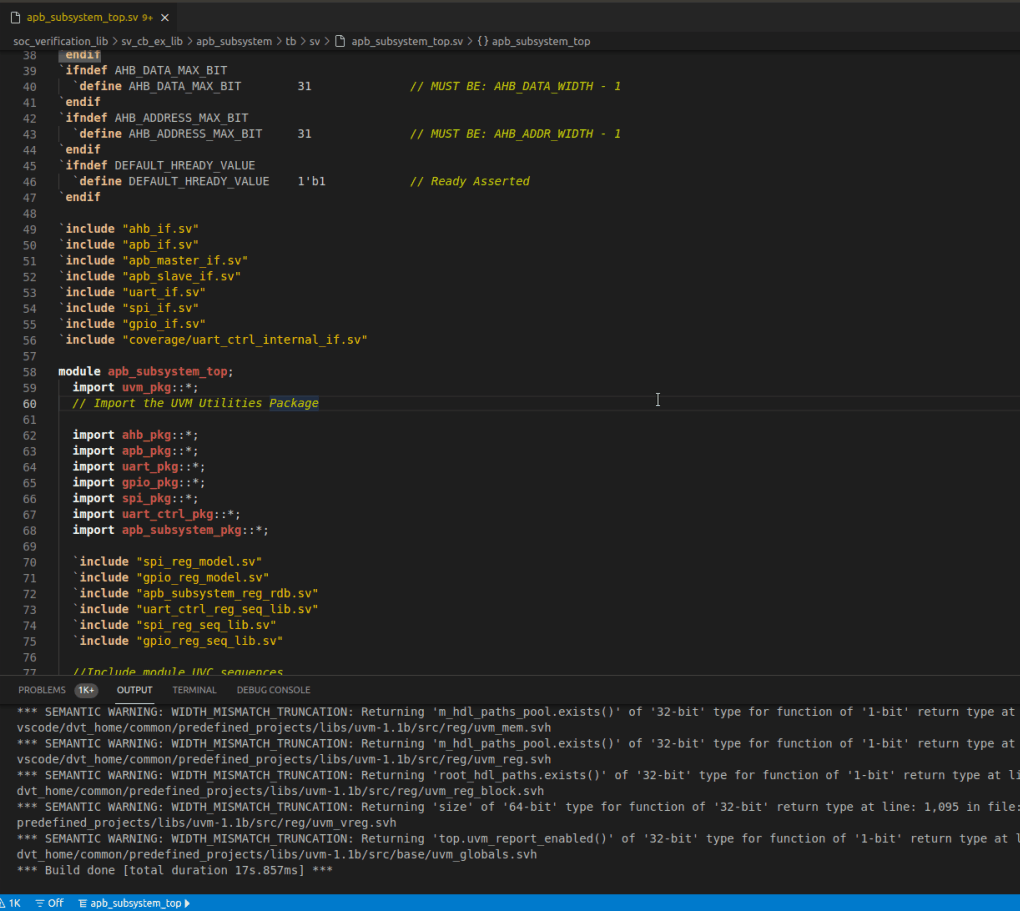Click the run arrow beside apb_subsystem_top in status bar

188,903
